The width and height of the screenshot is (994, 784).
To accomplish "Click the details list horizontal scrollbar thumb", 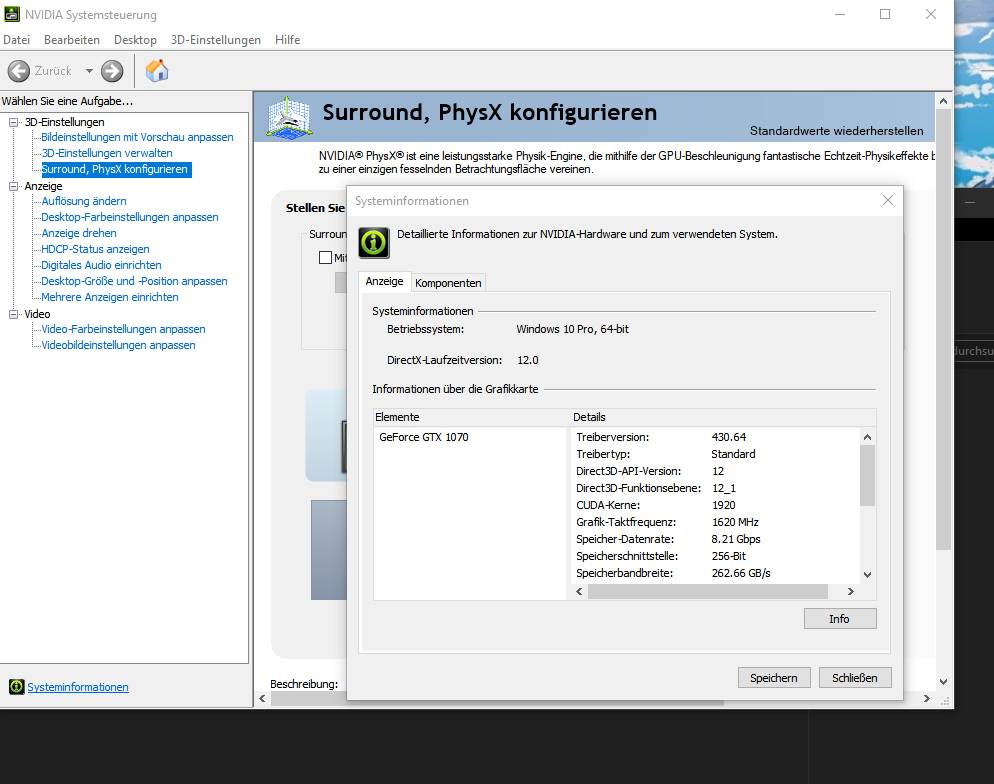I will [x=707, y=591].
